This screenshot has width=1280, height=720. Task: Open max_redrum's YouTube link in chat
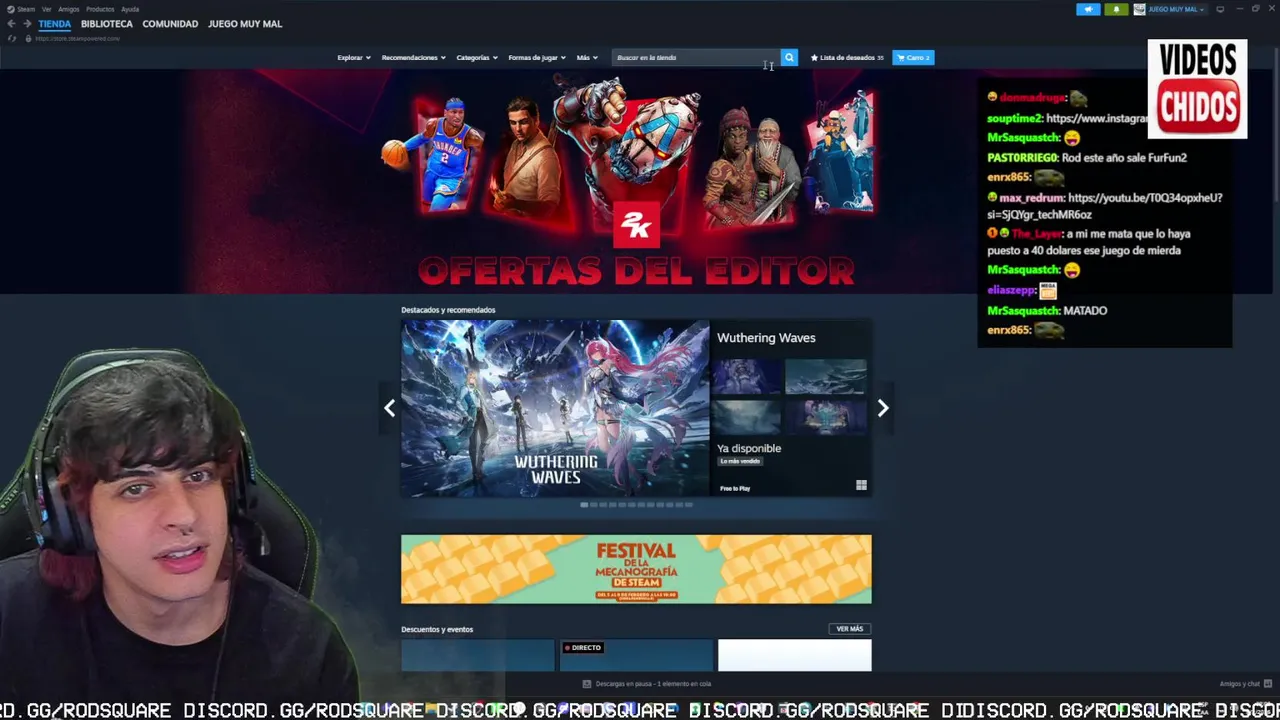[x=1106, y=206]
